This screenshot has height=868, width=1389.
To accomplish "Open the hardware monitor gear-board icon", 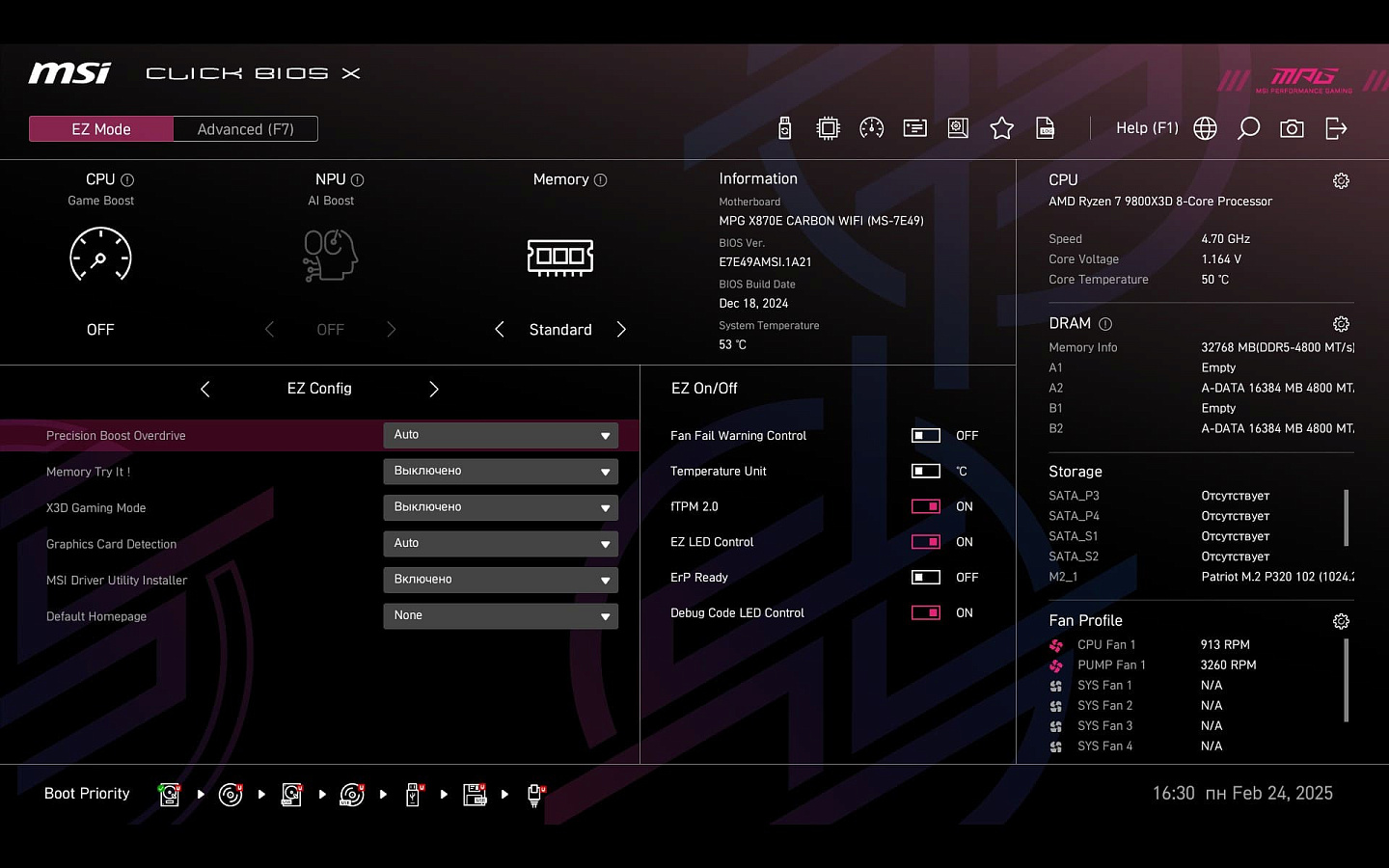I will tap(958, 128).
